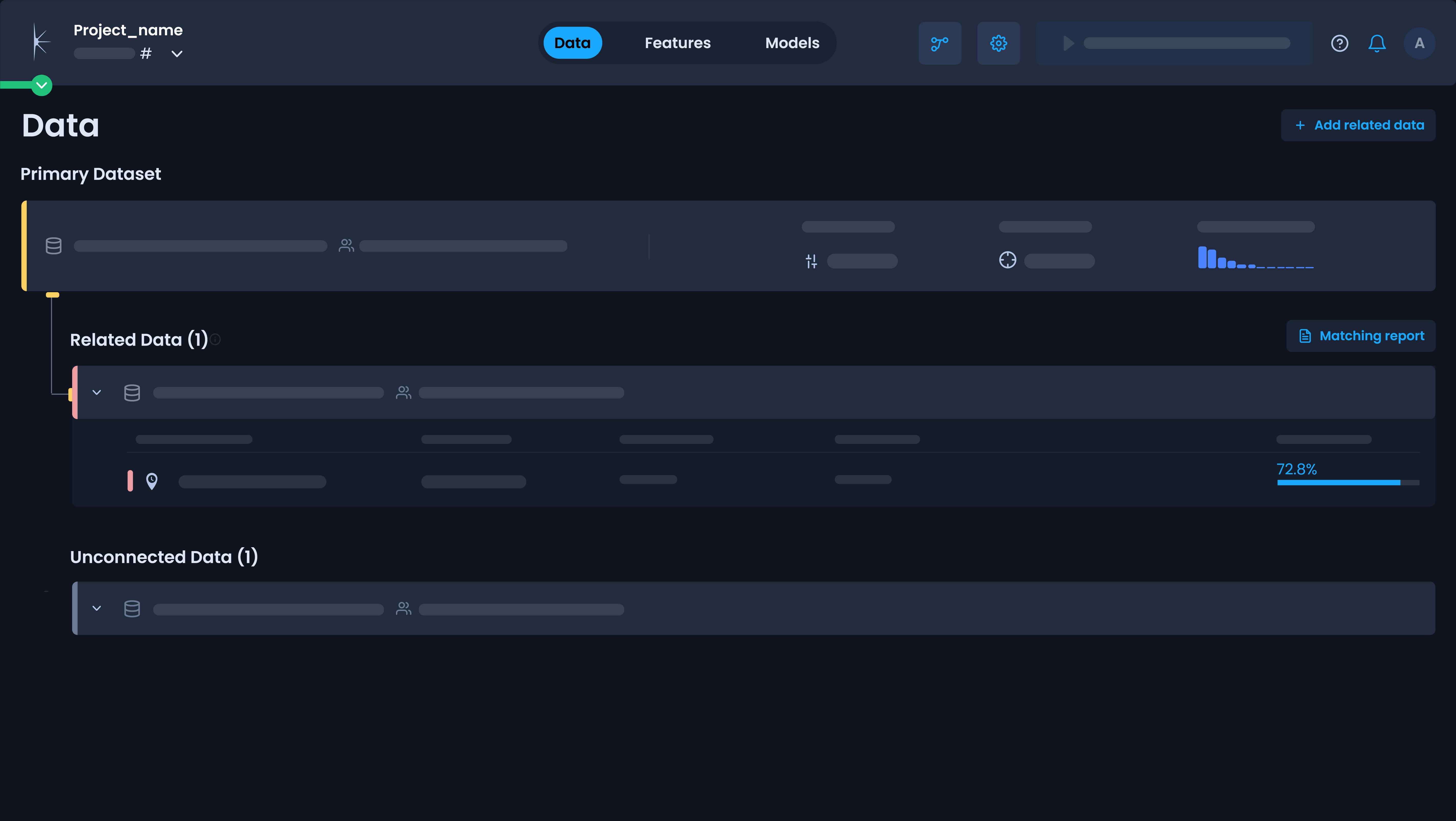
Task: Start the run with the play button
Action: tap(1067, 42)
